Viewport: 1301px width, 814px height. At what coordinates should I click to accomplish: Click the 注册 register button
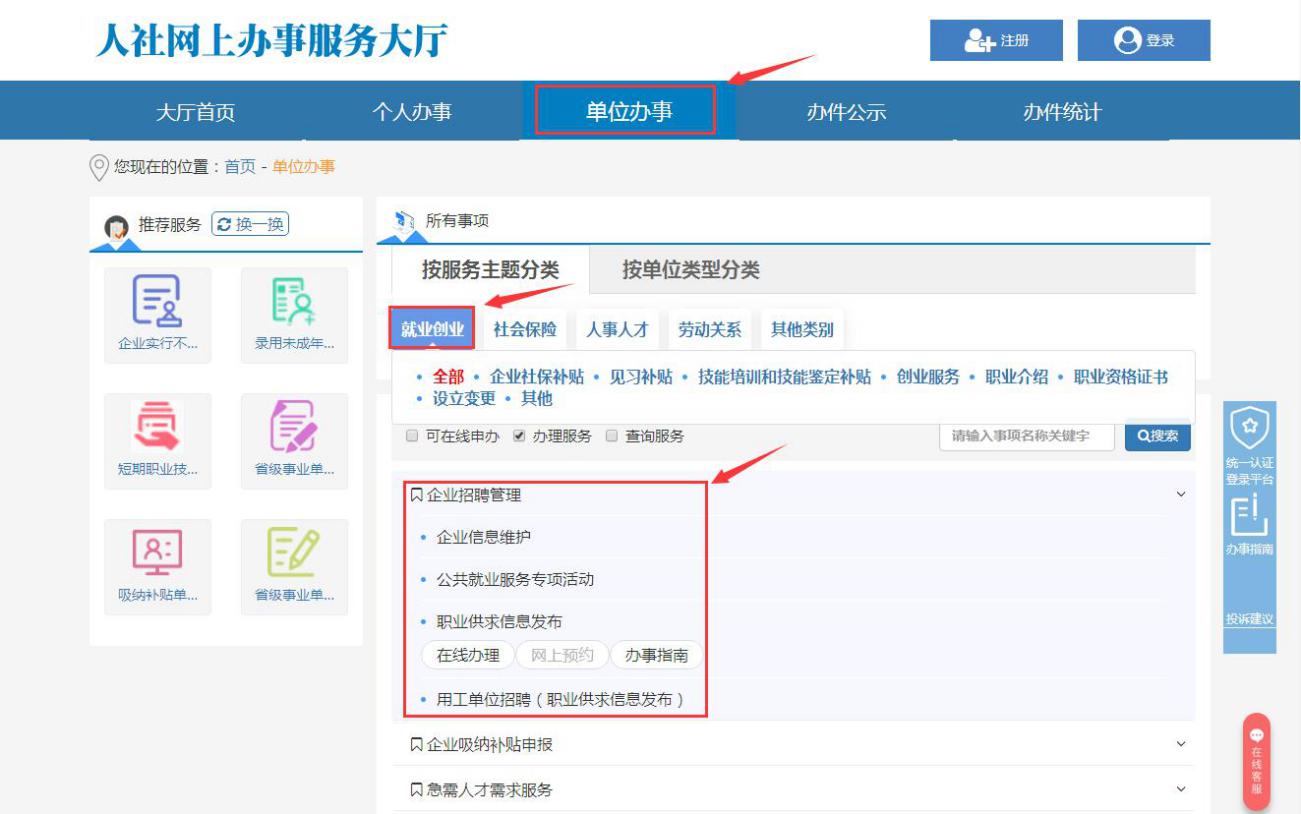tap(997, 40)
